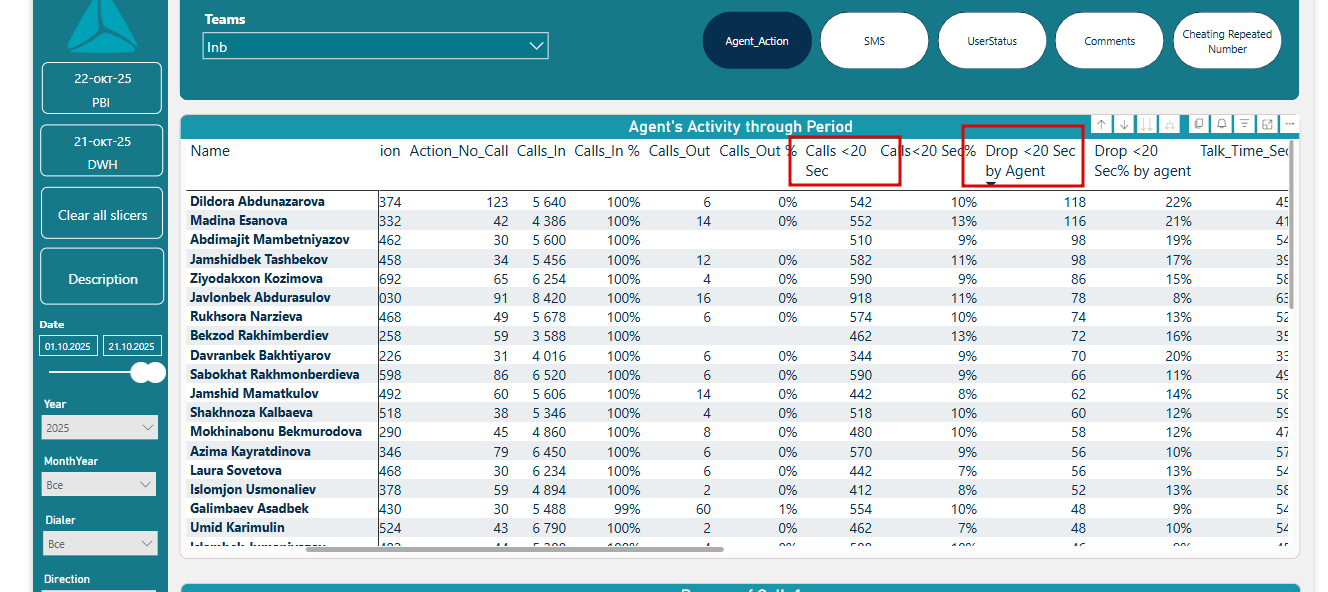Switch to Comments page button

(x=1109, y=41)
